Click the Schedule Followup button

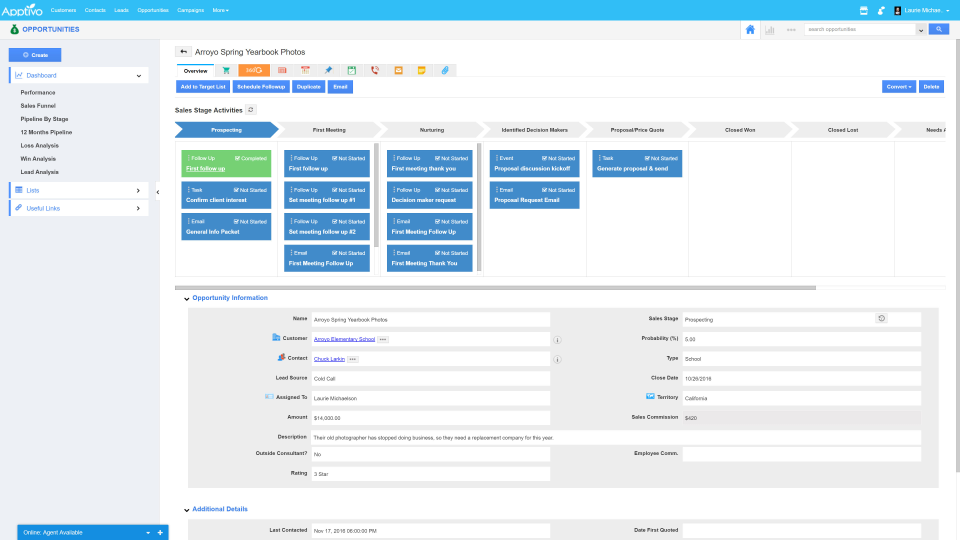261,87
